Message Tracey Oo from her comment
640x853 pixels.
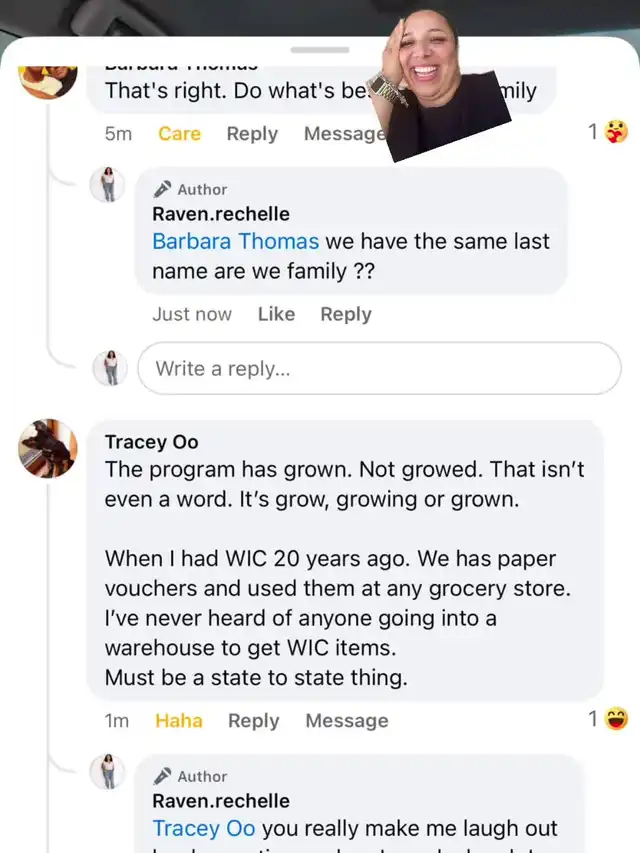click(x=346, y=721)
